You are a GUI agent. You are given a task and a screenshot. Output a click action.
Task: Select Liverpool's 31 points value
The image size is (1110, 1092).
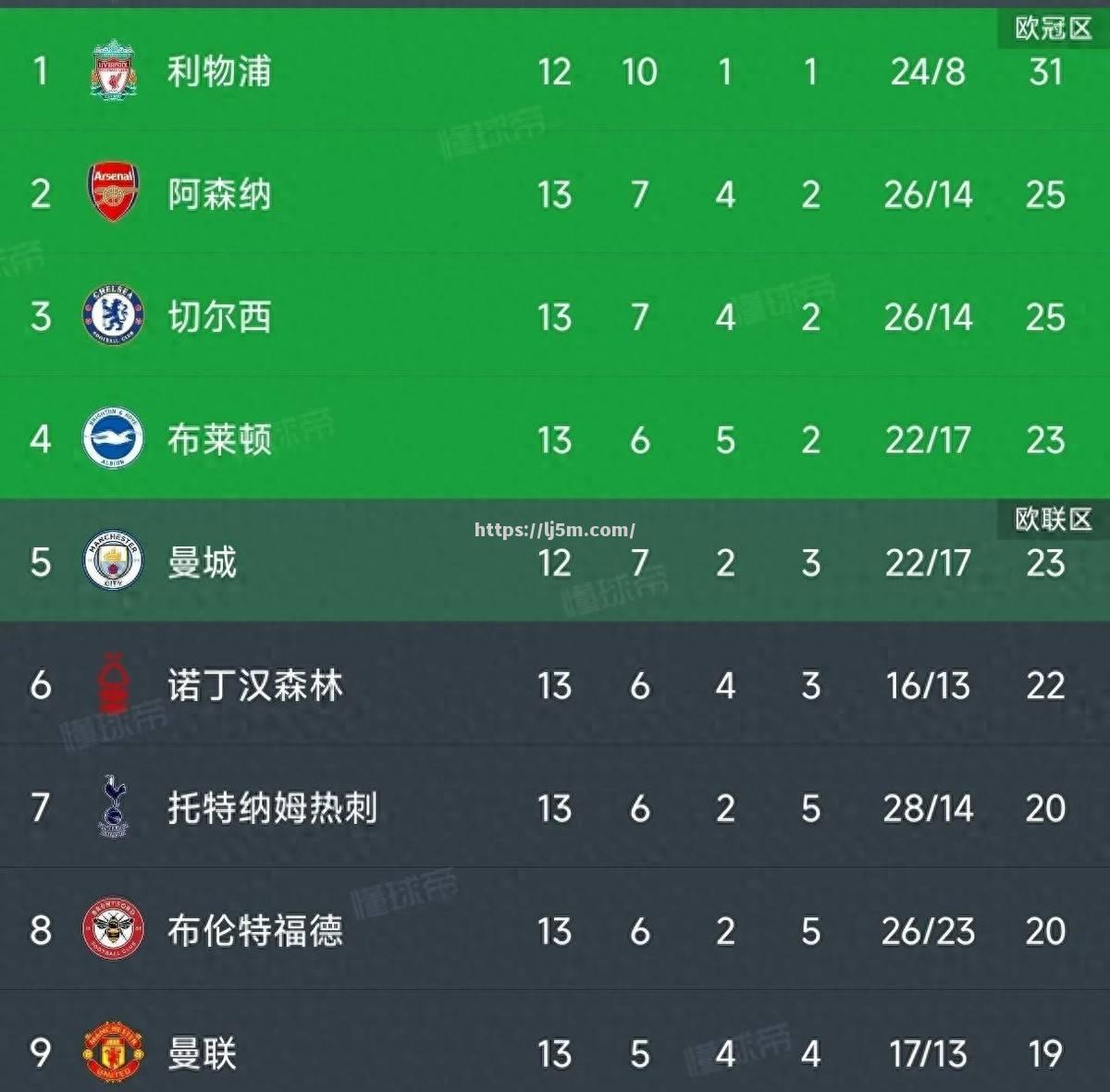pos(1045,71)
